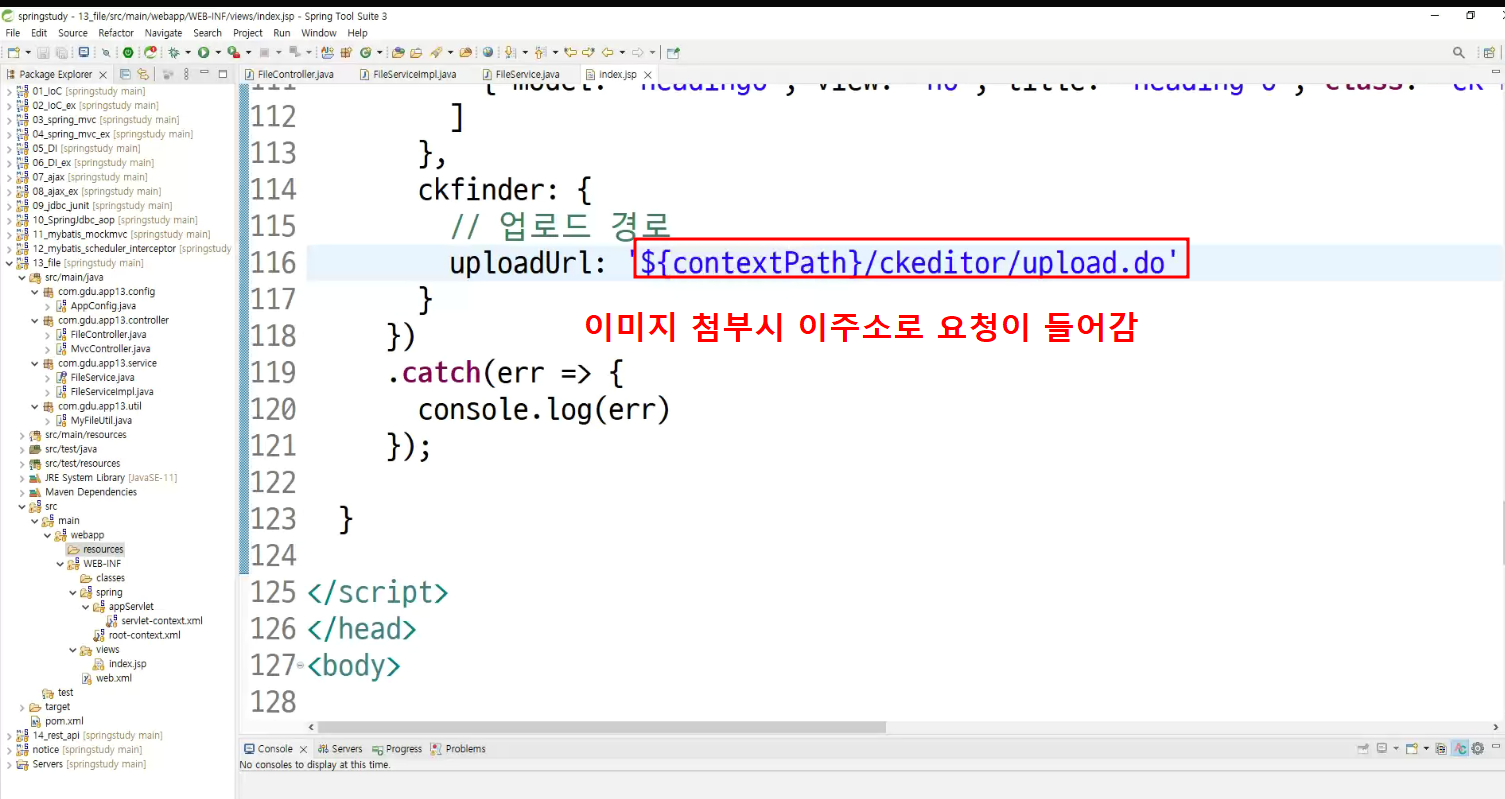Toggle the highlighted AC Console button
This screenshot has width=1505, height=799.
[1460, 748]
